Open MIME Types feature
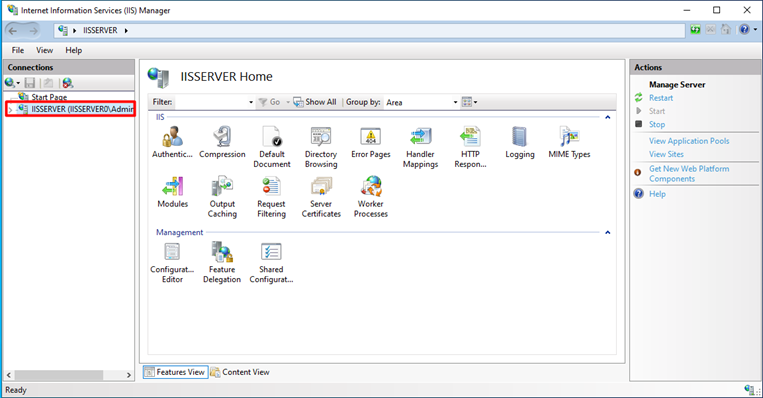Image resolution: width=763 pixels, height=398 pixels. tap(569, 142)
